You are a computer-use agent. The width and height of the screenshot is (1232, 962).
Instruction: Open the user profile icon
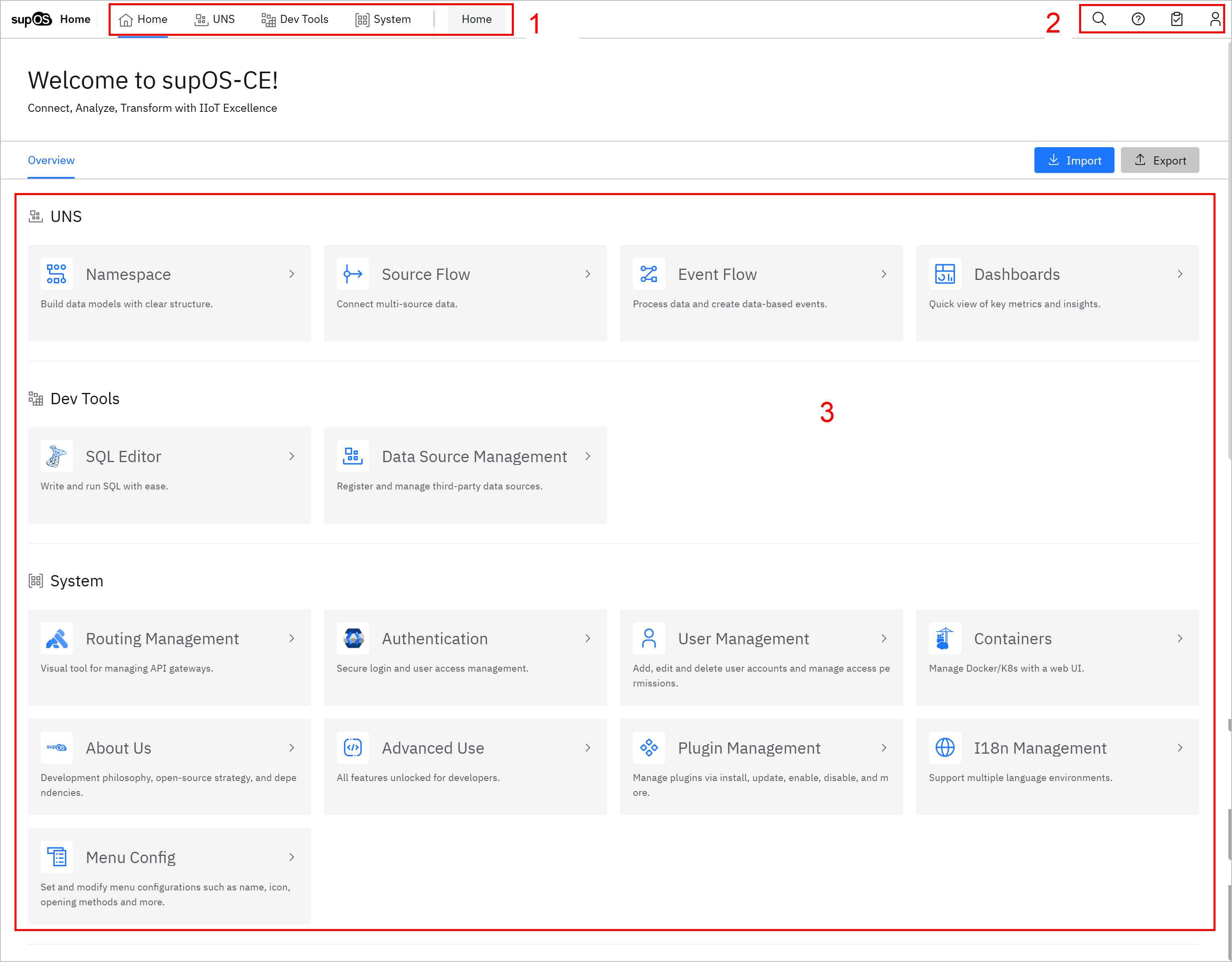(x=1215, y=19)
